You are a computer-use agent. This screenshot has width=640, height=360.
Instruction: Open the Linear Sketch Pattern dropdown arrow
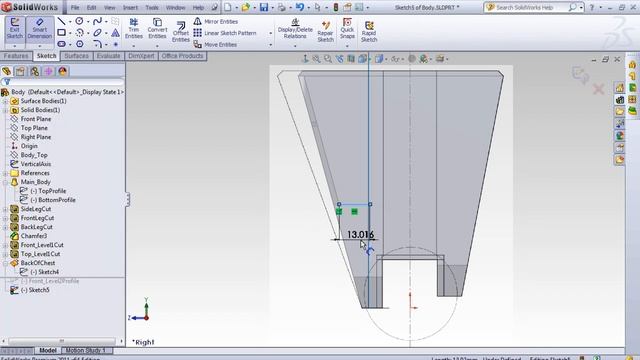[x=270, y=33]
